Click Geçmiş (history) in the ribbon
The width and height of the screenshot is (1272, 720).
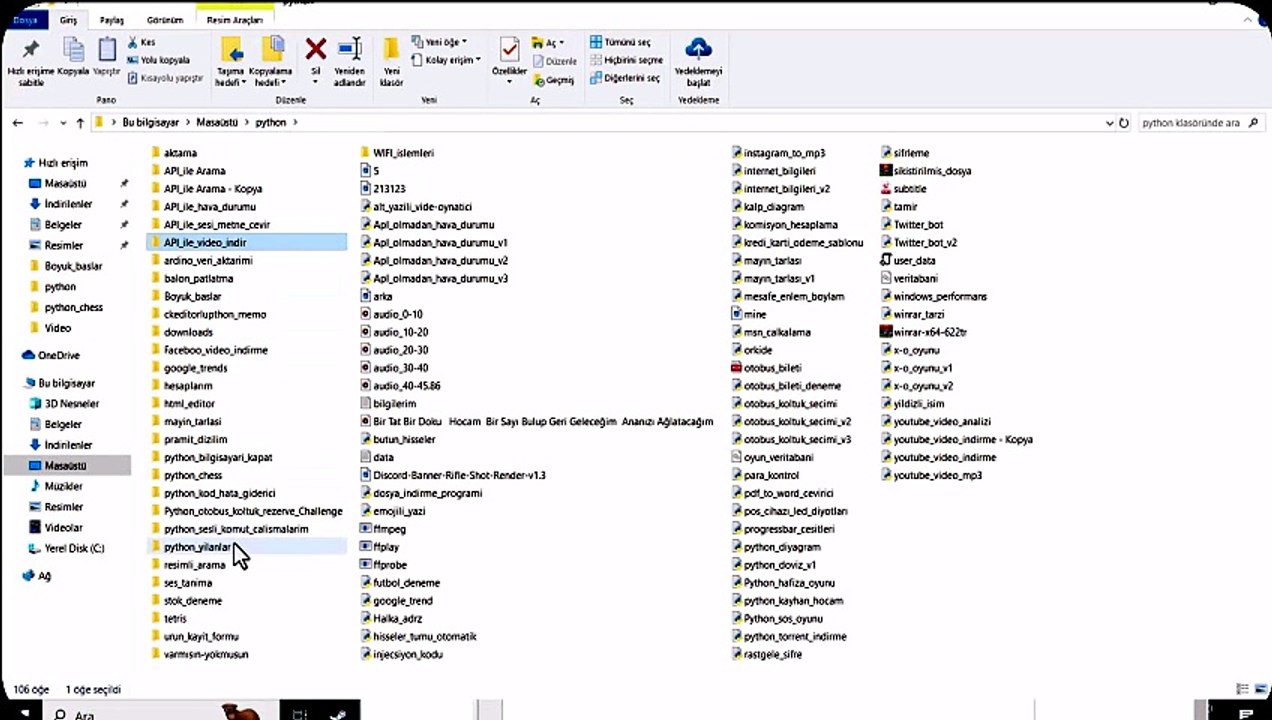(553, 80)
